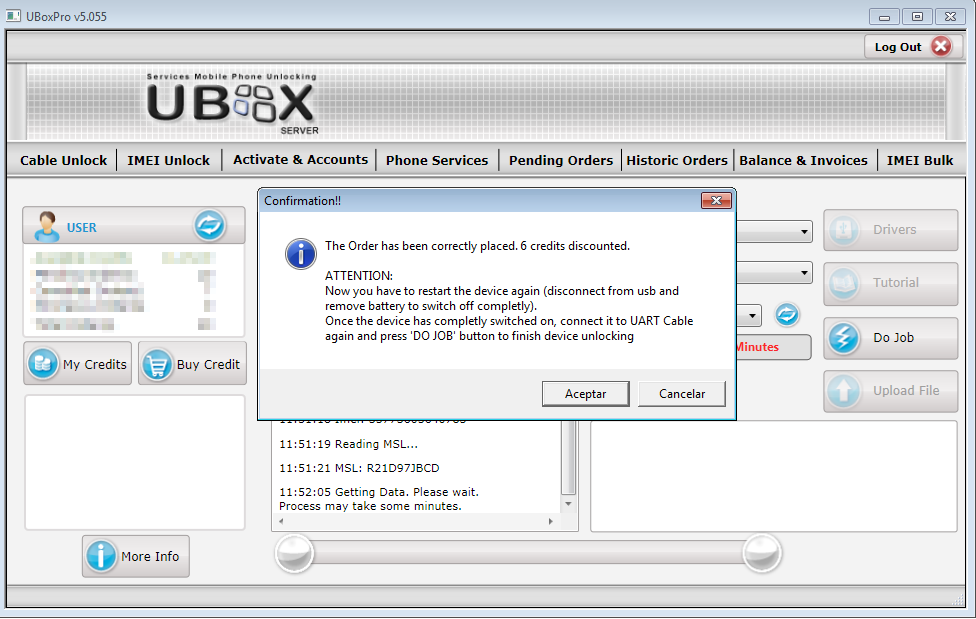This screenshot has height=619, width=976.
Task: Minimize the UBoxPro window
Action: coord(884,17)
